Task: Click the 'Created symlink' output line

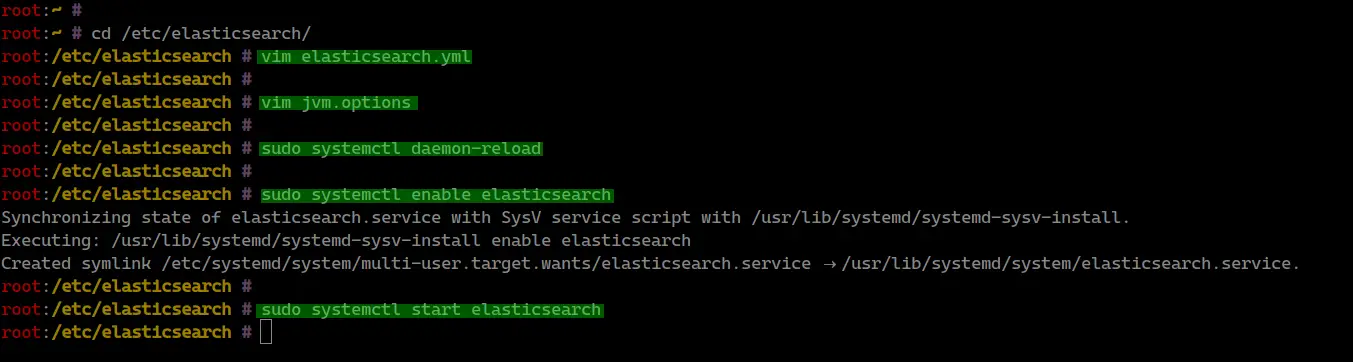Action: 651,263
